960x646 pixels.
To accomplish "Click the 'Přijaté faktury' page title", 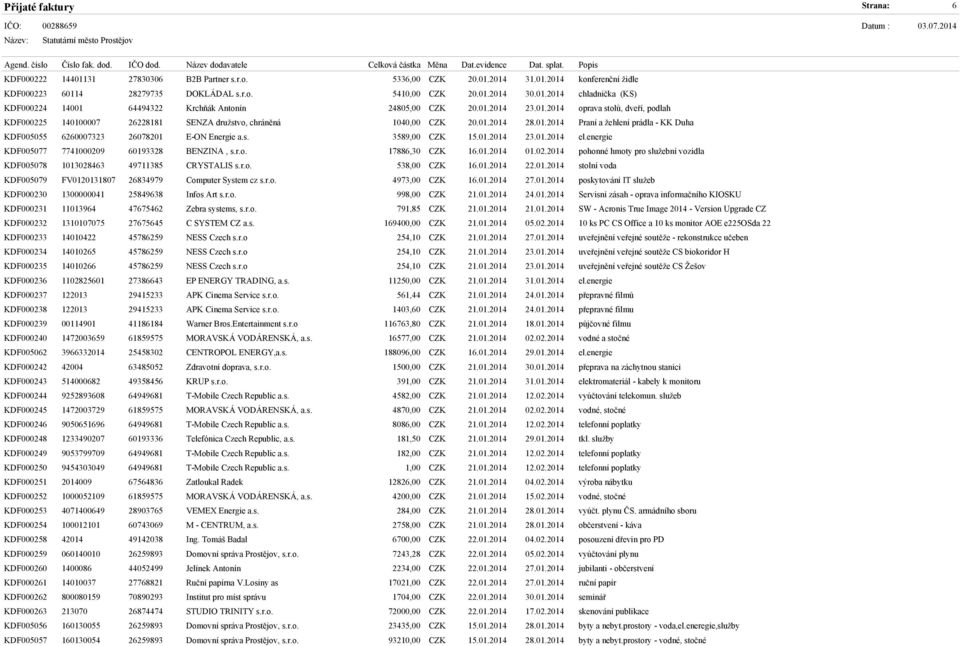I will pyautogui.click(x=39, y=7).
